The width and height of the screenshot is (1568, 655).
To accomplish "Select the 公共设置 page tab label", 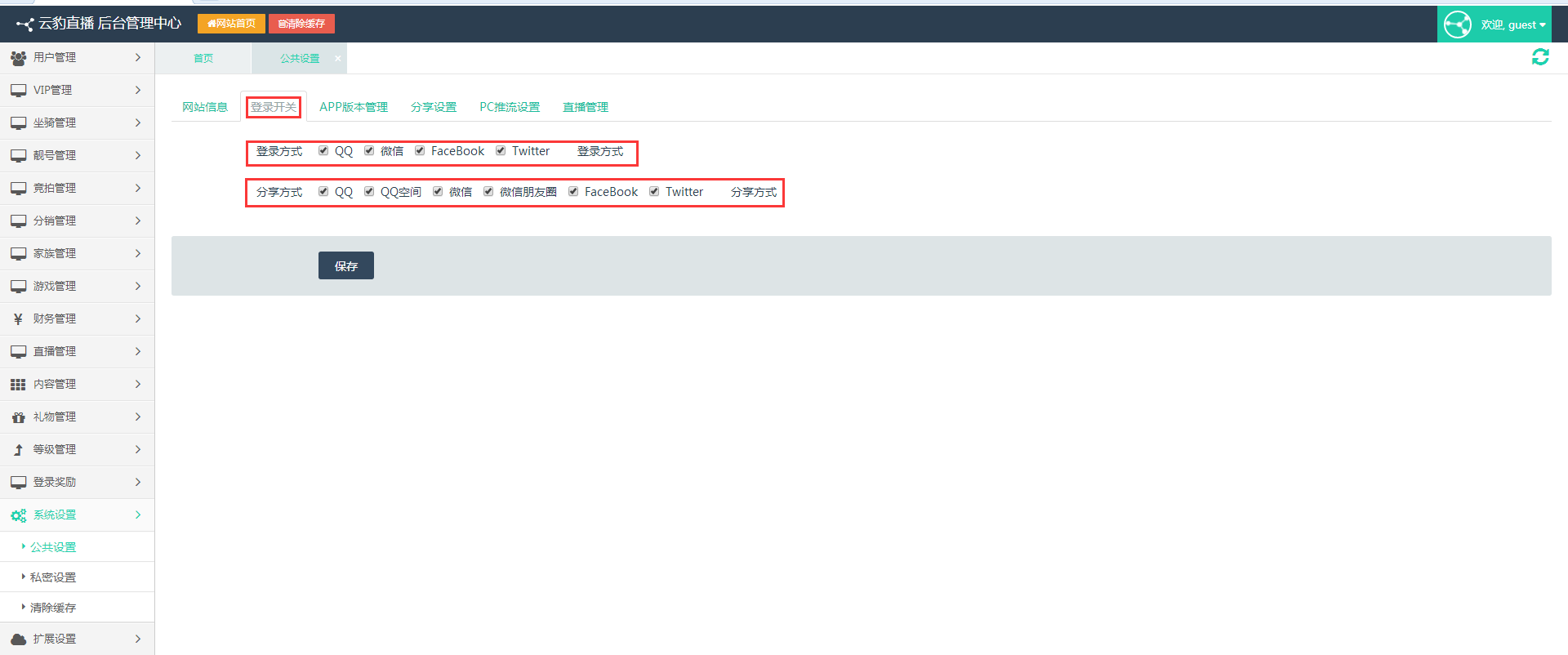I will click(x=300, y=58).
